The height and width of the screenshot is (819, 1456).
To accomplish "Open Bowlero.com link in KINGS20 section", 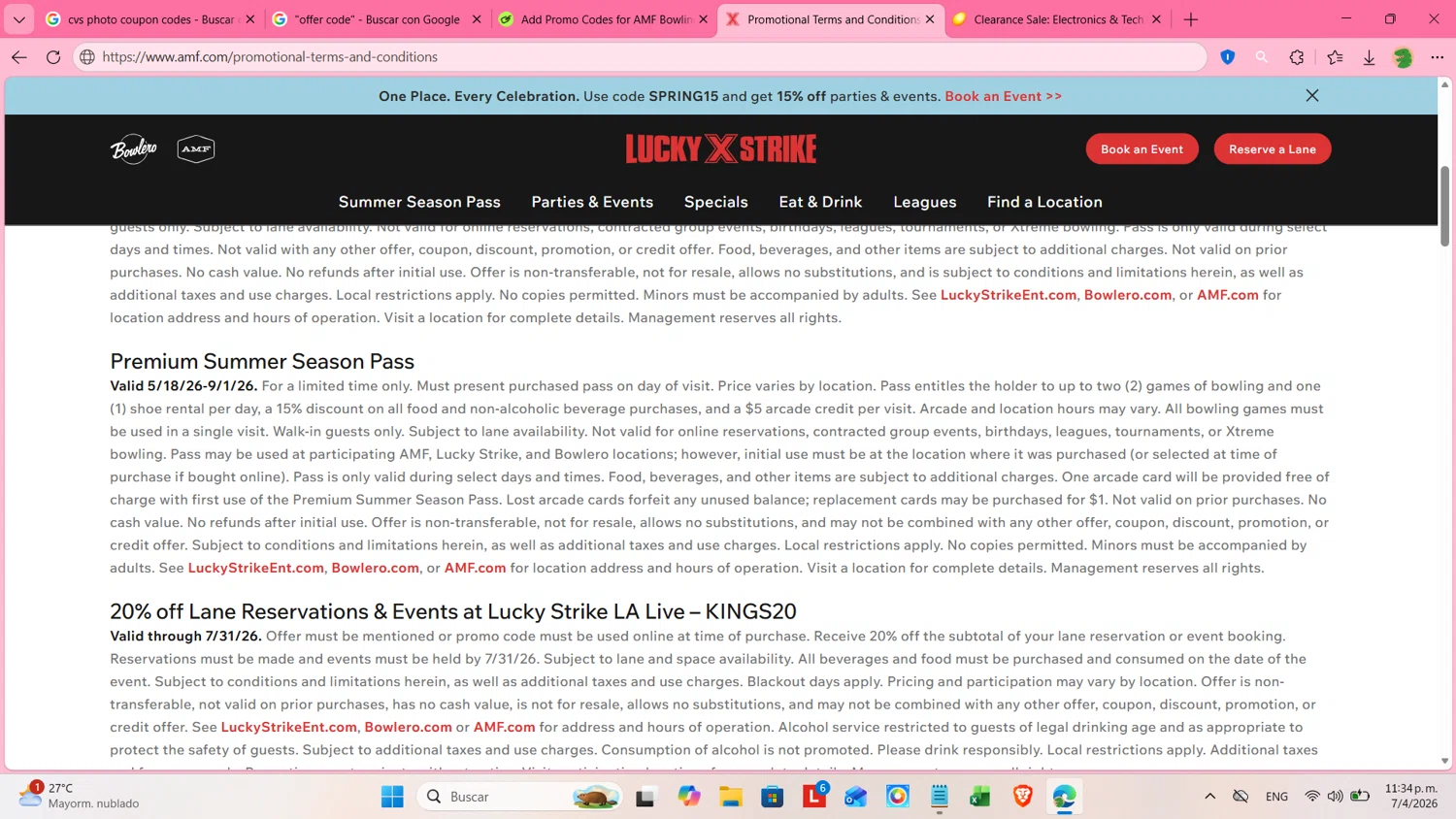I will pos(408,727).
